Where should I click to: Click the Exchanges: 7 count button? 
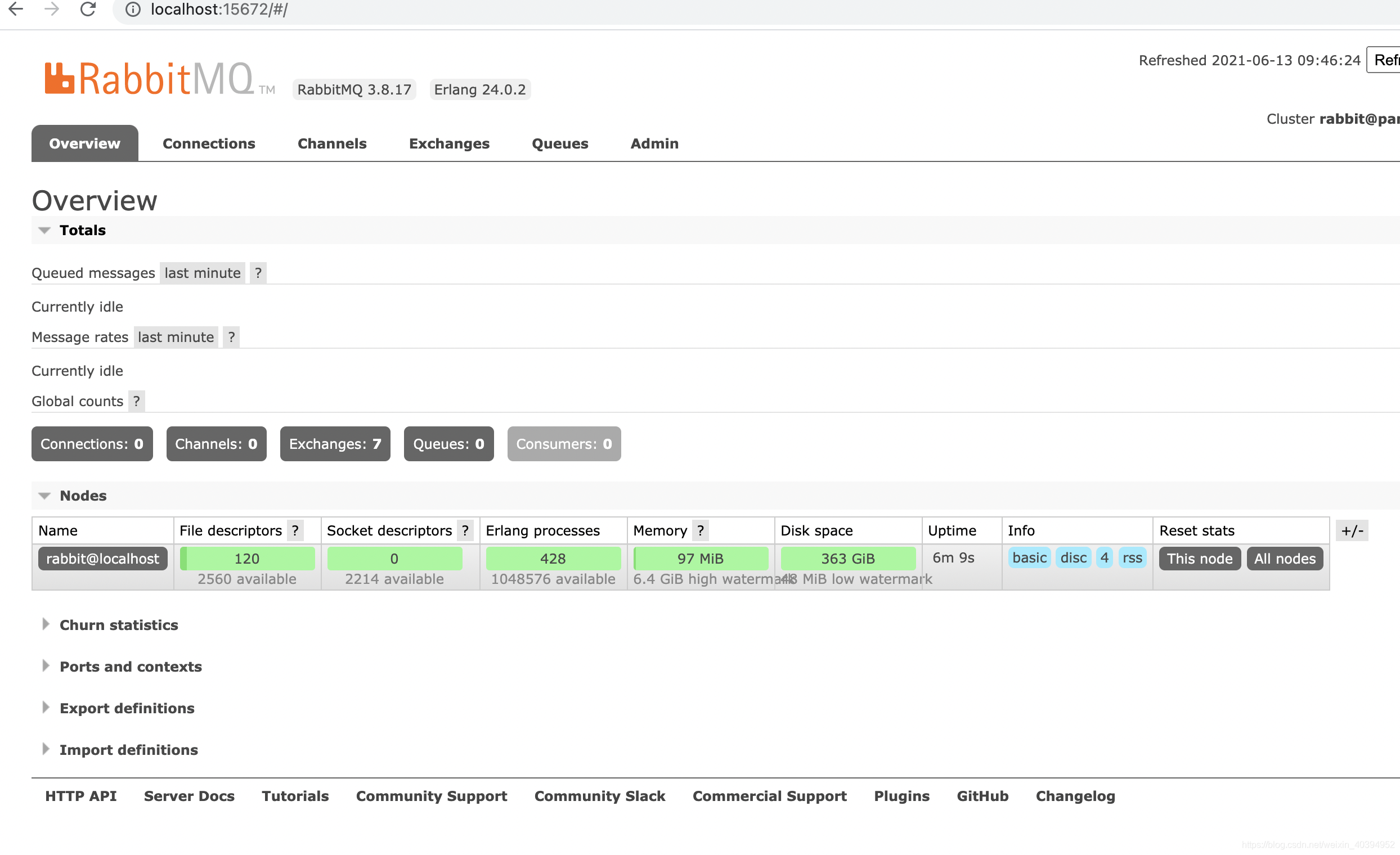(x=335, y=444)
